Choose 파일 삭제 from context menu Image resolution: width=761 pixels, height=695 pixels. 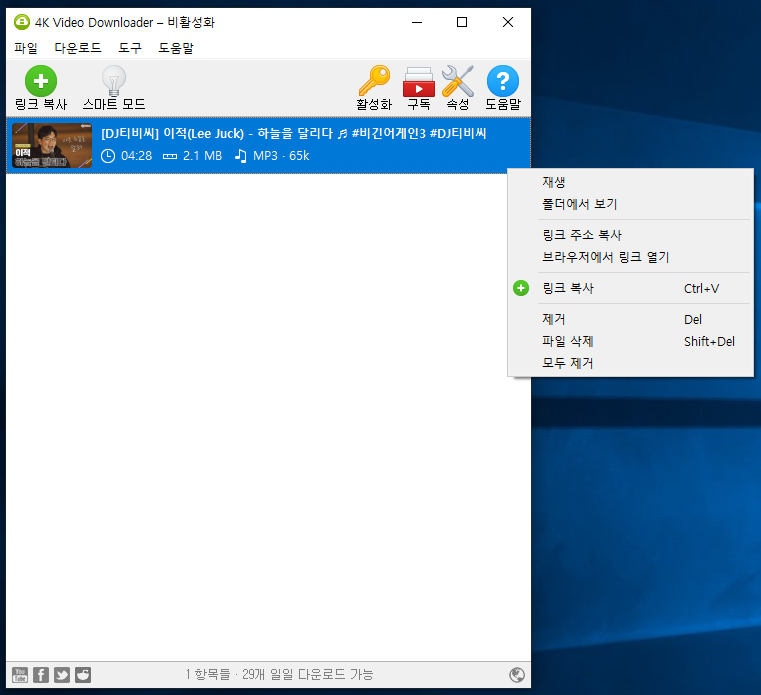pyautogui.click(x=630, y=341)
